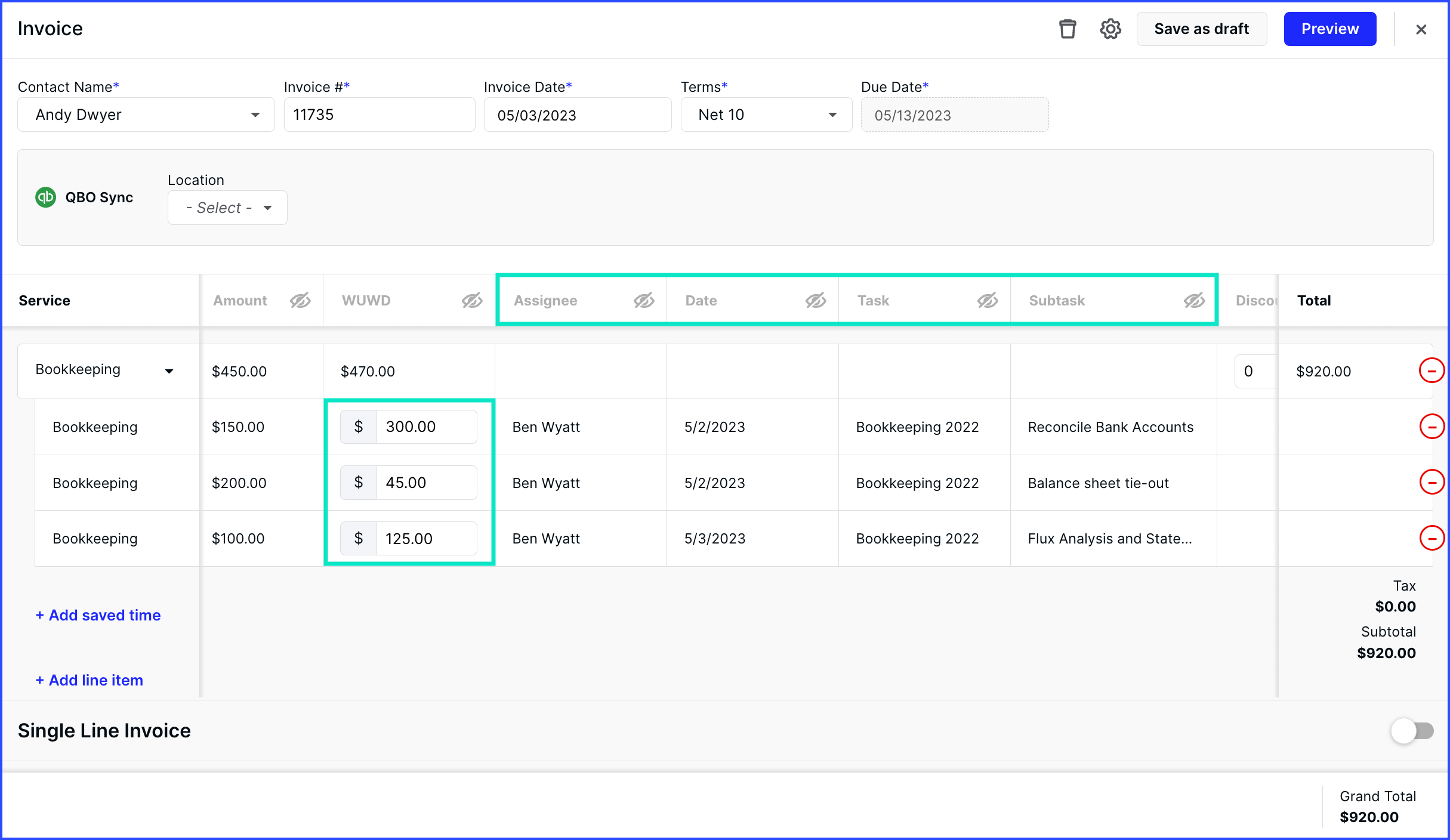Remove the Flux Analysis row
This screenshot has height=840, width=1450.
coord(1432,538)
